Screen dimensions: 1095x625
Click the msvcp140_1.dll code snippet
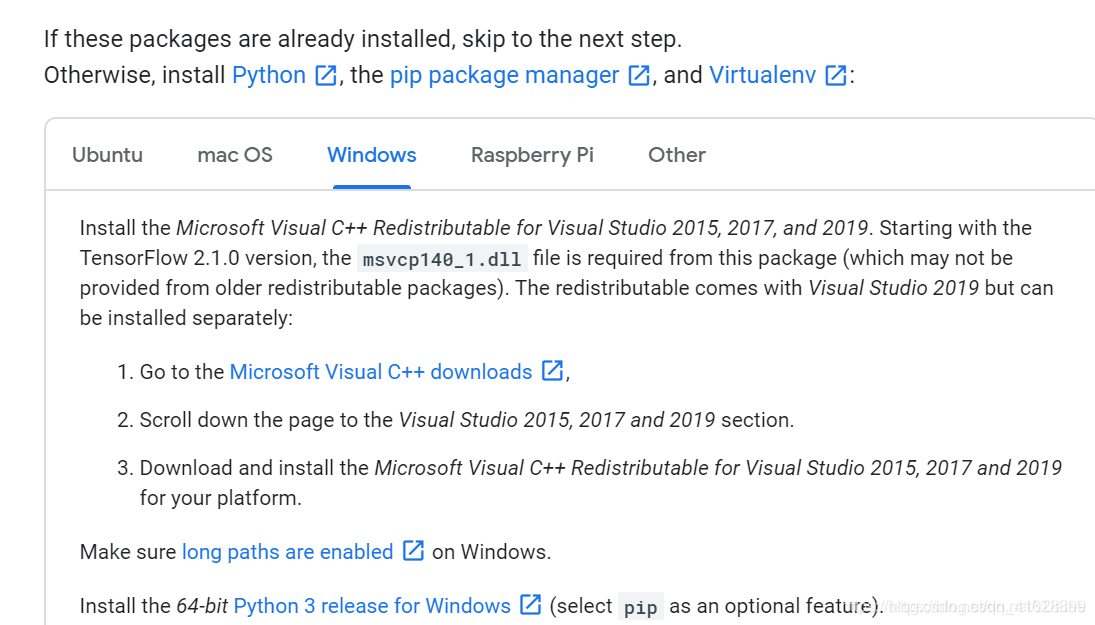pos(442,259)
